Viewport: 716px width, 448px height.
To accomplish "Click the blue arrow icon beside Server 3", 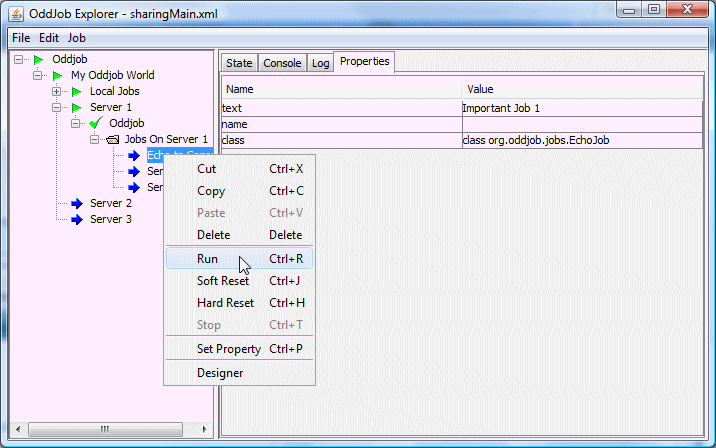I will coord(77,219).
